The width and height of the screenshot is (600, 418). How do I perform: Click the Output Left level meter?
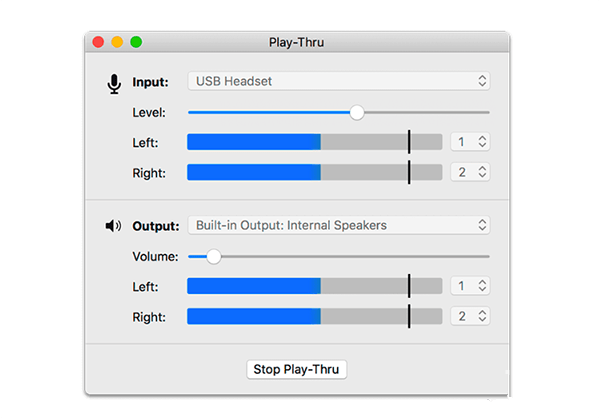[314, 286]
